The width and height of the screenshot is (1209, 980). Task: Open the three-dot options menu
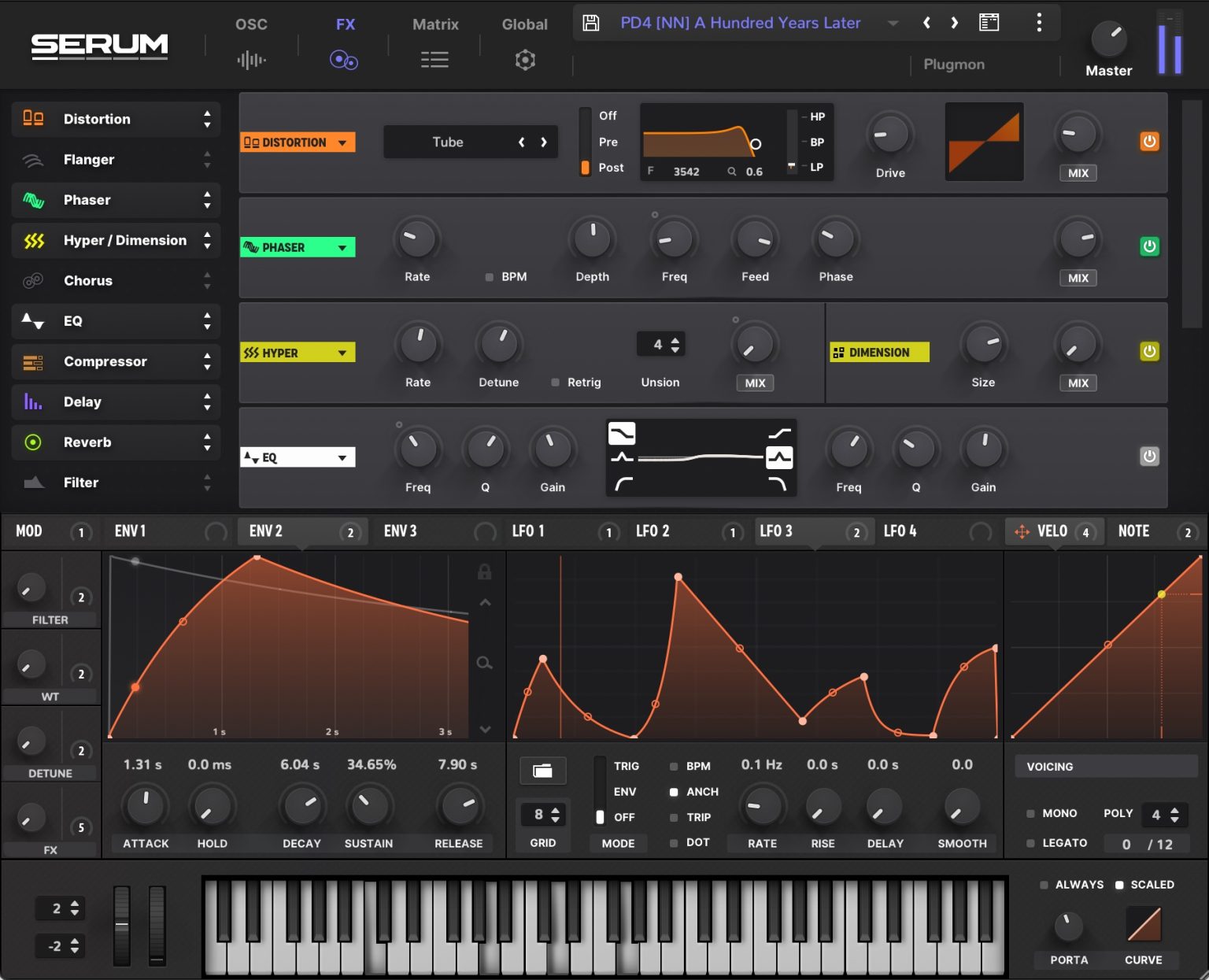coord(1039,23)
